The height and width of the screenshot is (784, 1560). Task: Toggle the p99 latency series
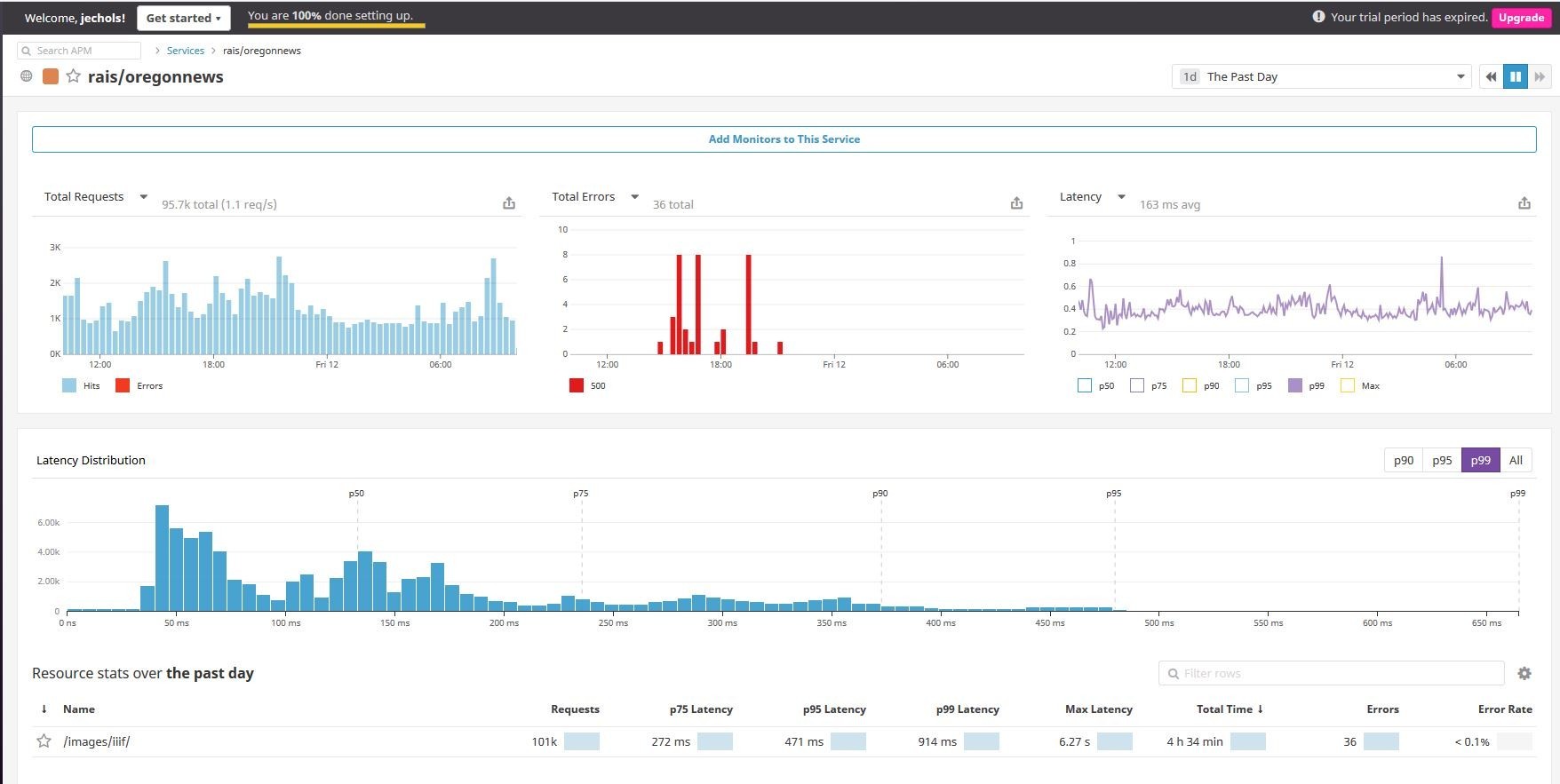[1295, 385]
